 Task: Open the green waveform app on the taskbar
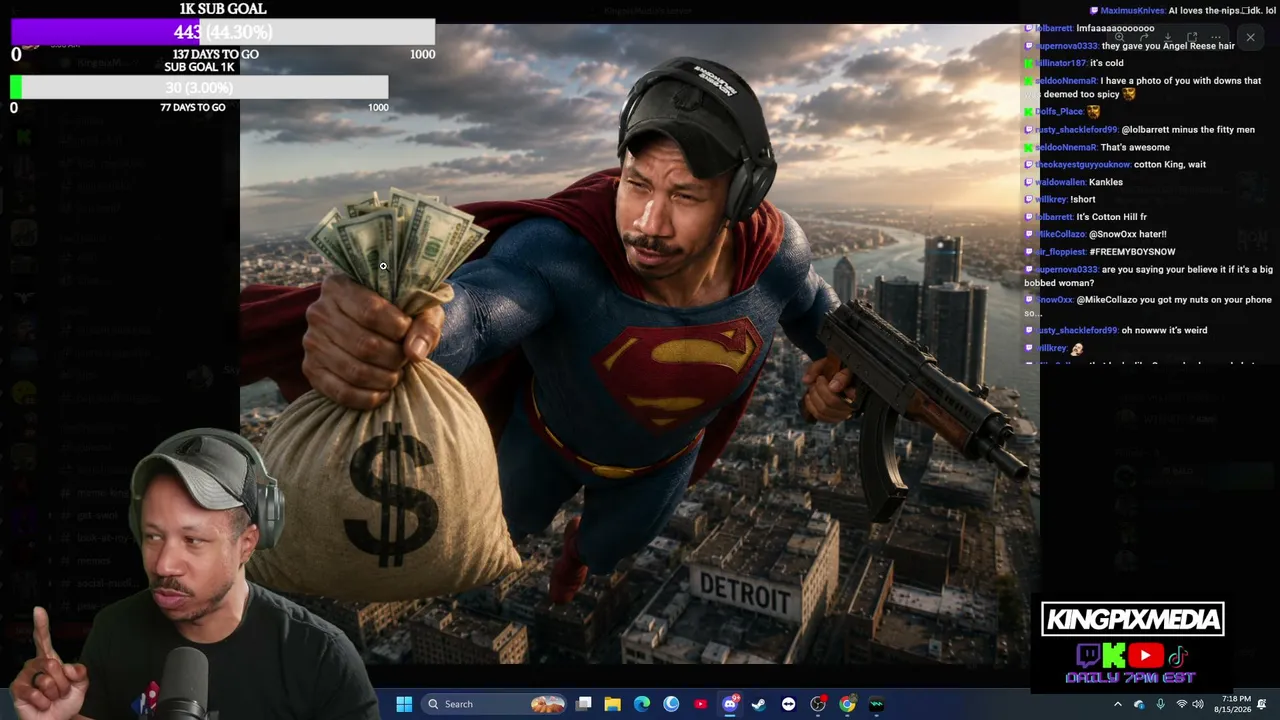point(876,704)
